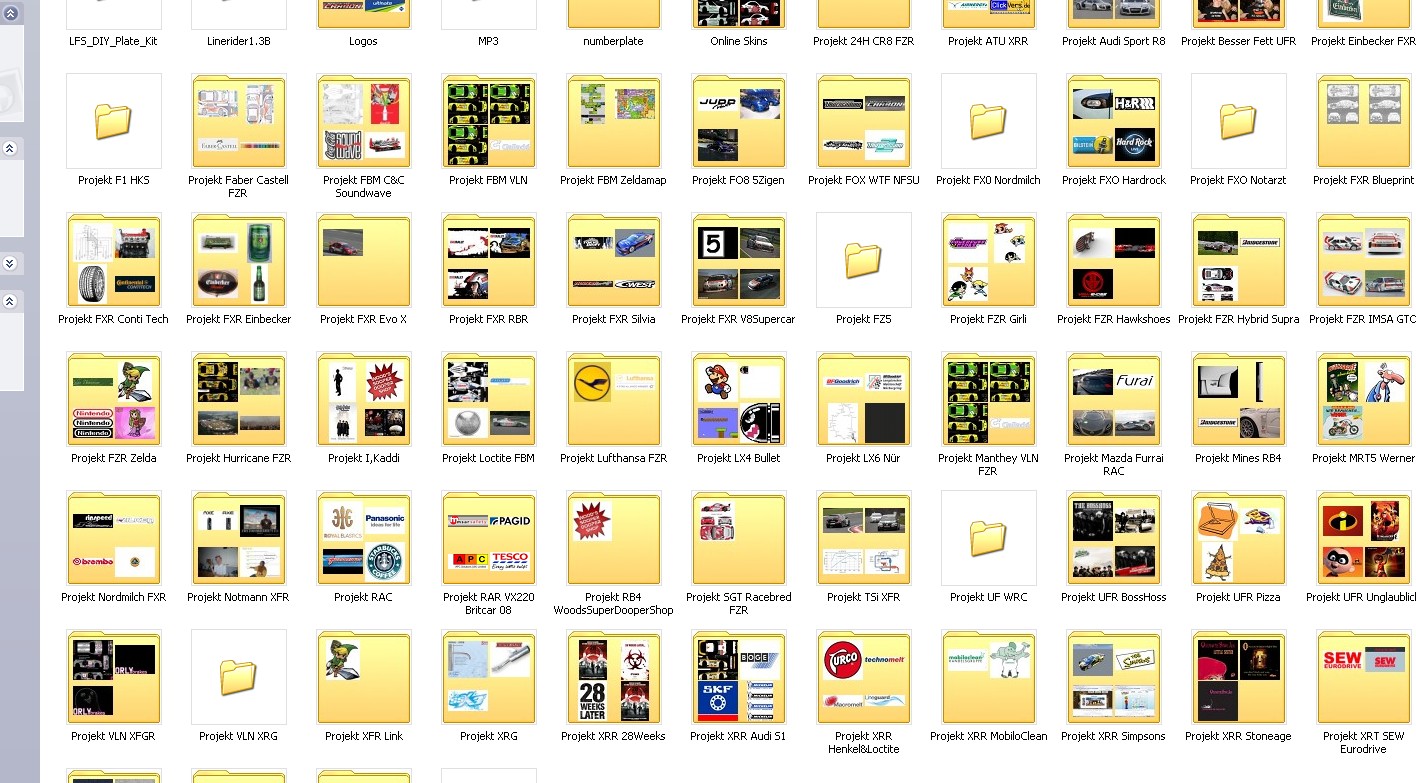This screenshot has width=1416, height=783.
Task: Click the Projekt FZR Zelda folder icon
Action: pyautogui.click(x=114, y=399)
